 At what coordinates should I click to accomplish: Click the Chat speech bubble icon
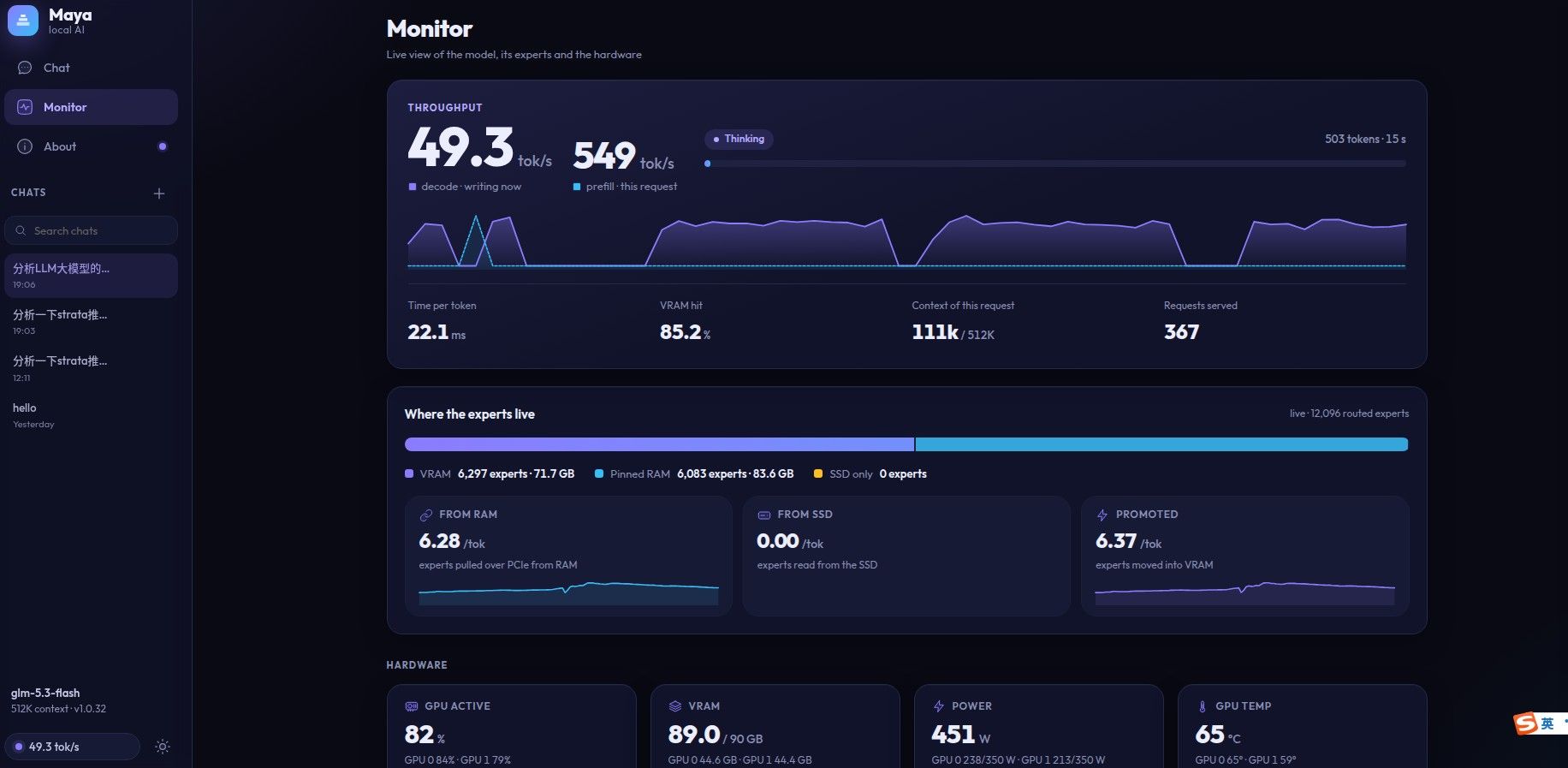pos(25,68)
